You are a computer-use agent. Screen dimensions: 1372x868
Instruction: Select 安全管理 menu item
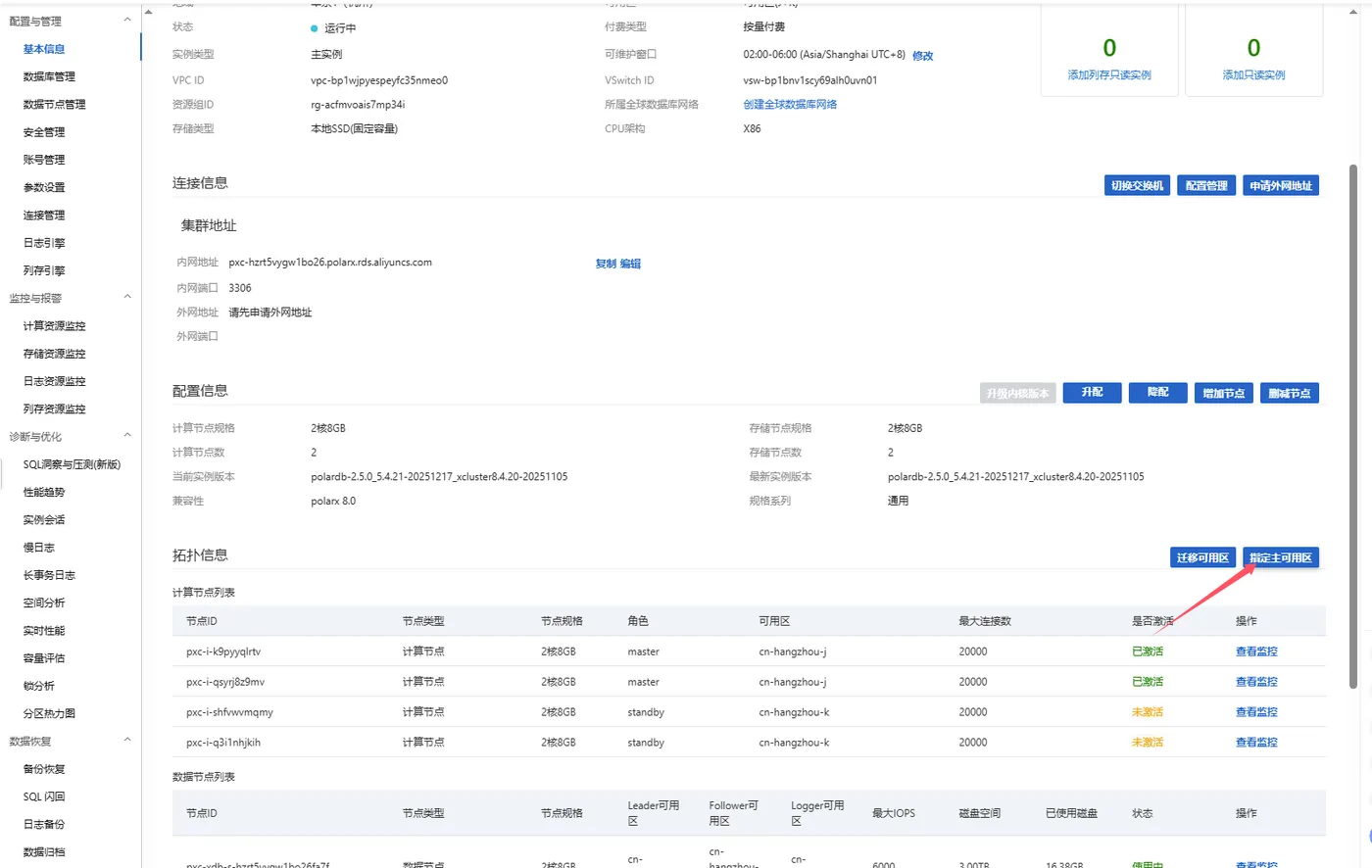click(x=44, y=132)
